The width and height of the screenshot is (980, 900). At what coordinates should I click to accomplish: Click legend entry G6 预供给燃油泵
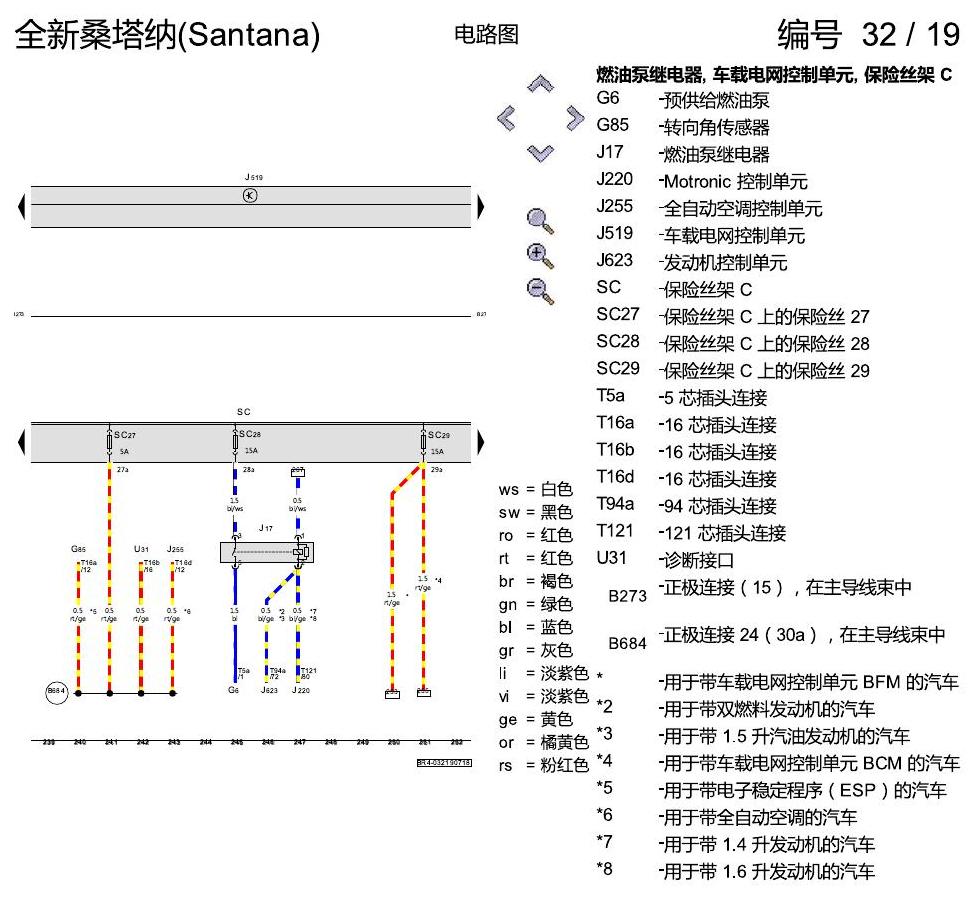click(x=683, y=99)
